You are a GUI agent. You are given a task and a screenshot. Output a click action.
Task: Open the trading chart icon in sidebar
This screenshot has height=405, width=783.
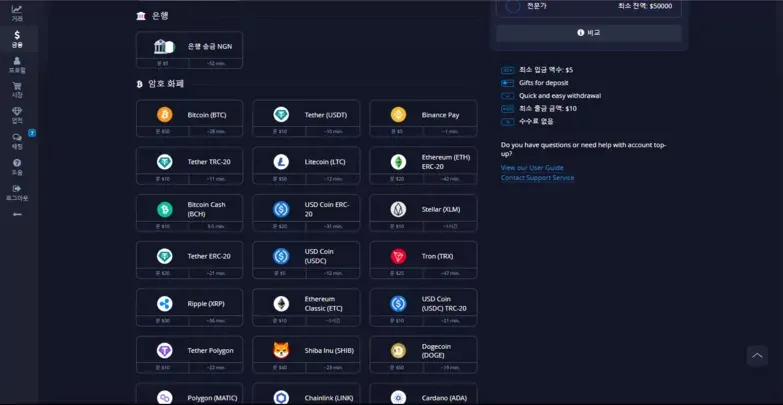tap(17, 9)
